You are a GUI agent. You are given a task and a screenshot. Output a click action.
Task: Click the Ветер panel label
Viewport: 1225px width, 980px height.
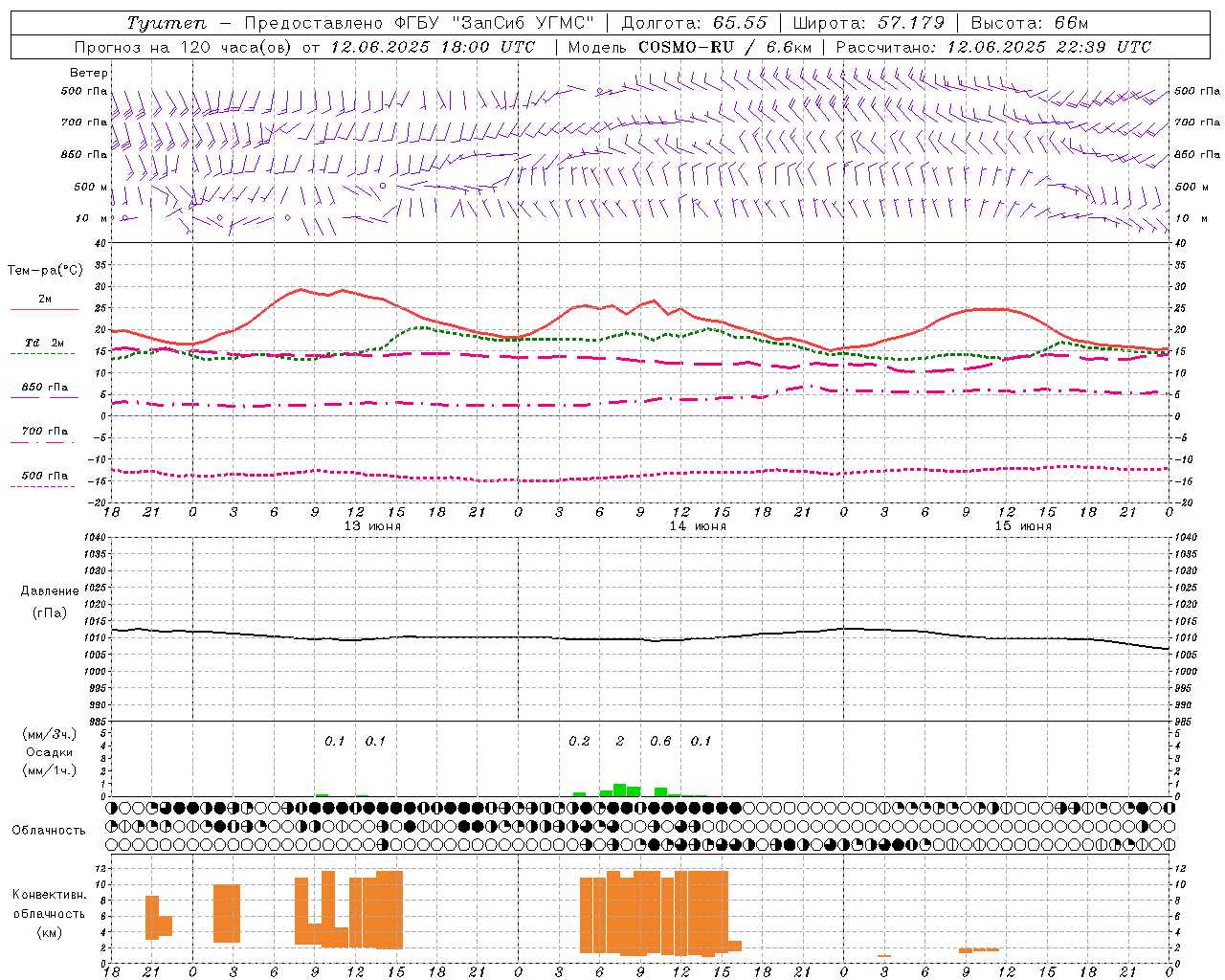tap(89, 73)
